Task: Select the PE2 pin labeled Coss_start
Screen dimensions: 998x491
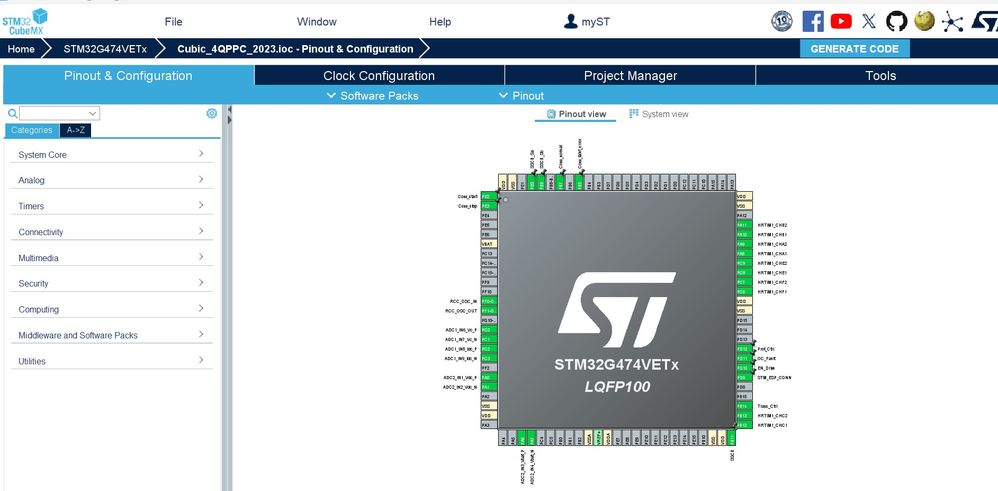Action: [488, 197]
